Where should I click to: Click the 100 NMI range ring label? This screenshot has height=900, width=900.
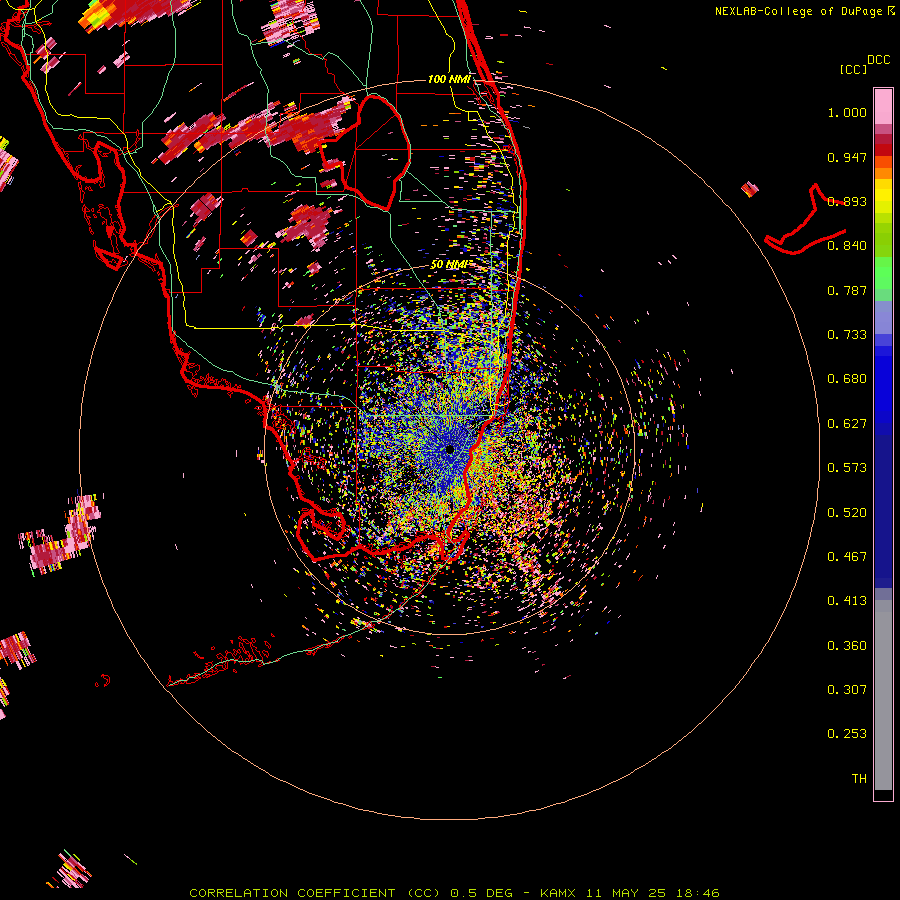click(x=449, y=79)
